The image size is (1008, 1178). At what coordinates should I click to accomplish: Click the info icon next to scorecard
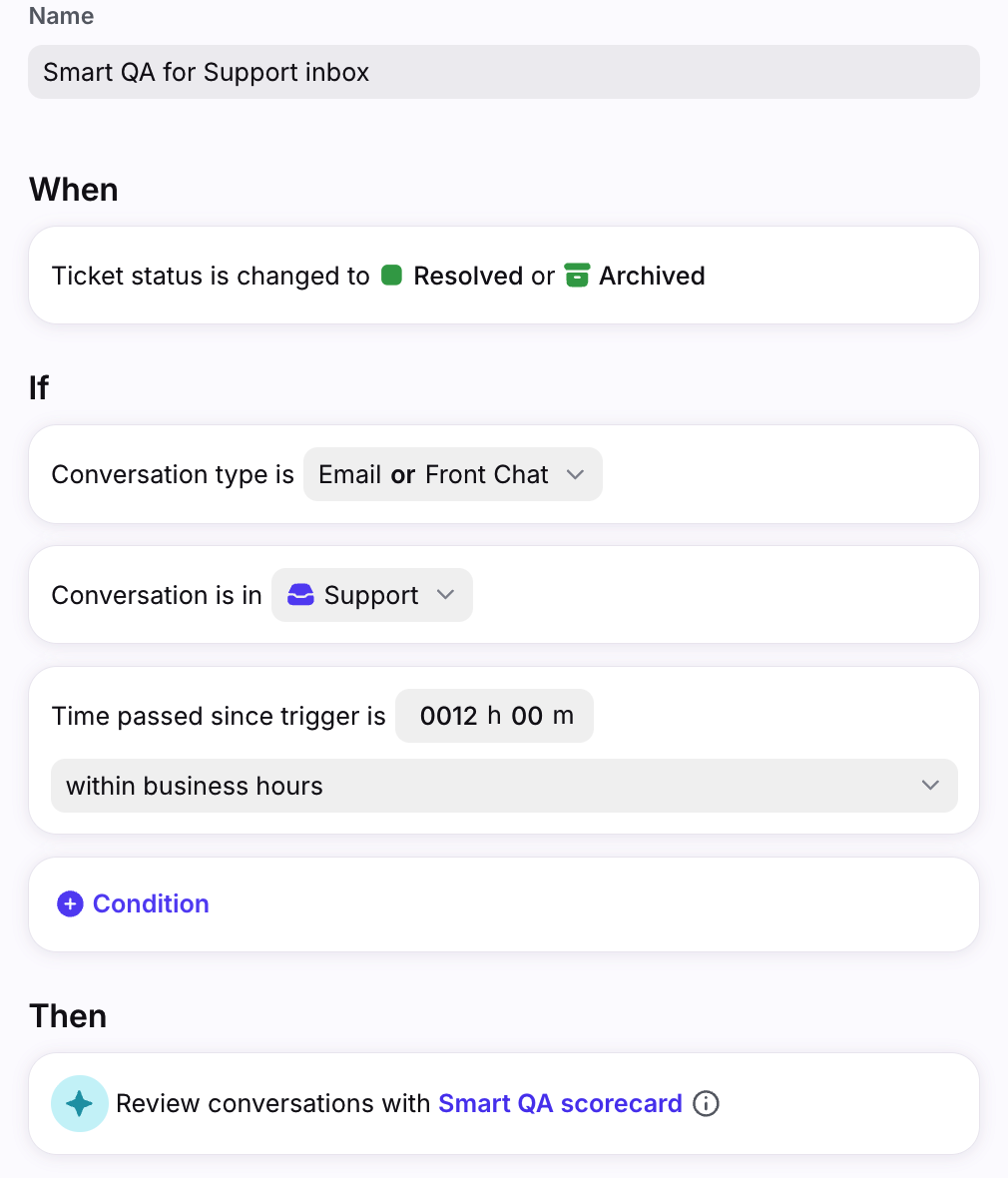pyautogui.click(x=706, y=1103)
